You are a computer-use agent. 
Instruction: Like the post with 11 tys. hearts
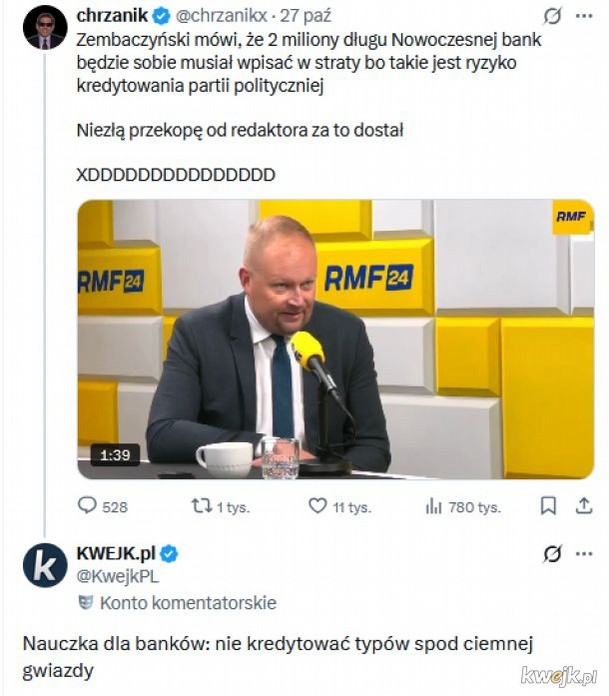318,507
